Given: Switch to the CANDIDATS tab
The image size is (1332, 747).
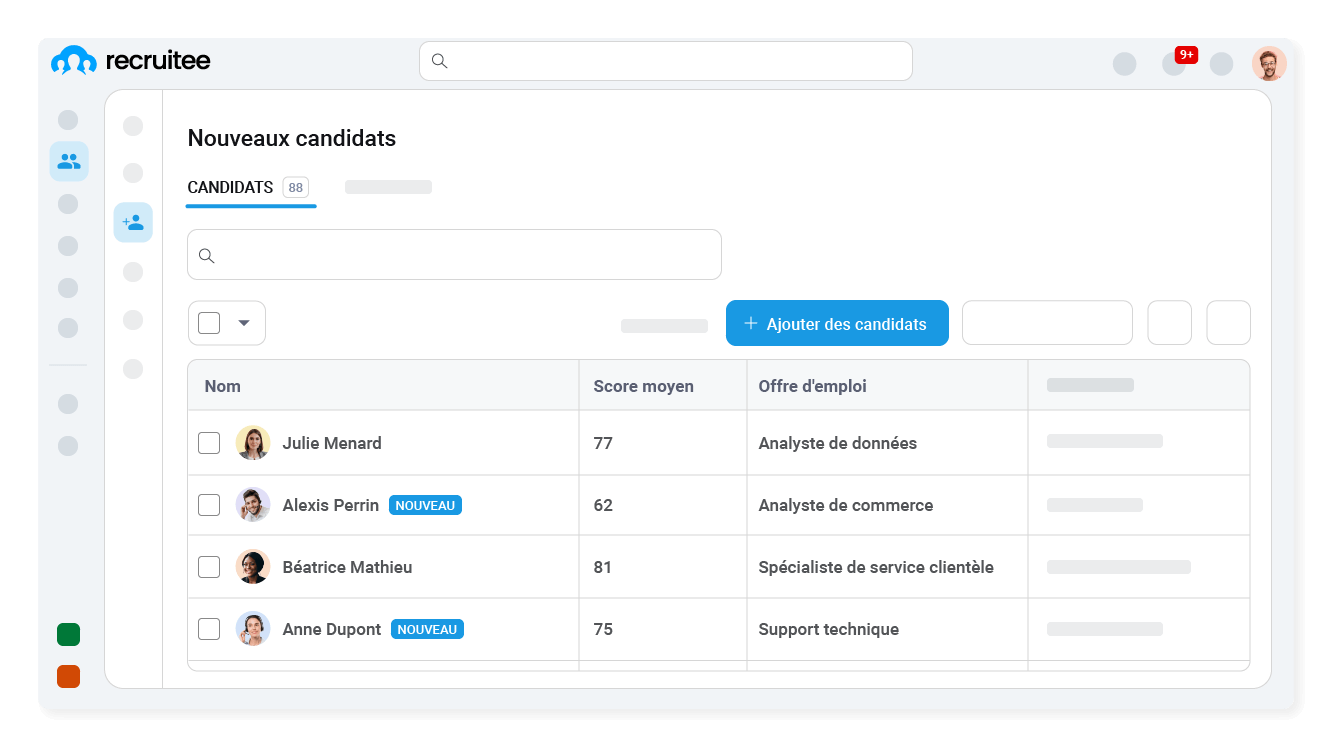Looking at the screenshot, I should 230,187.
